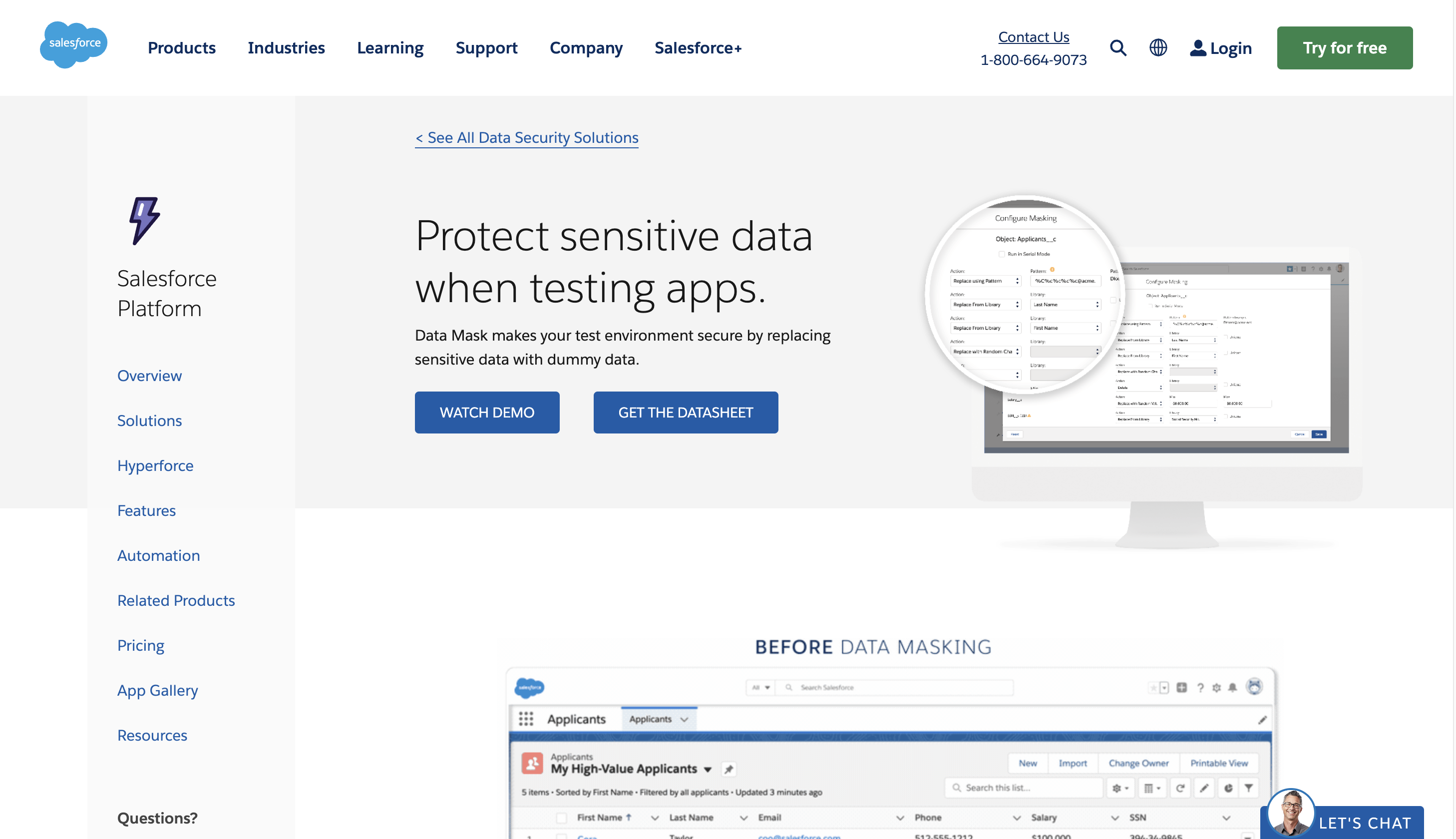Click the user/login account icon
This screenshot has width=1456, height=839.
pyautogui.click(x=1197, y=47)
